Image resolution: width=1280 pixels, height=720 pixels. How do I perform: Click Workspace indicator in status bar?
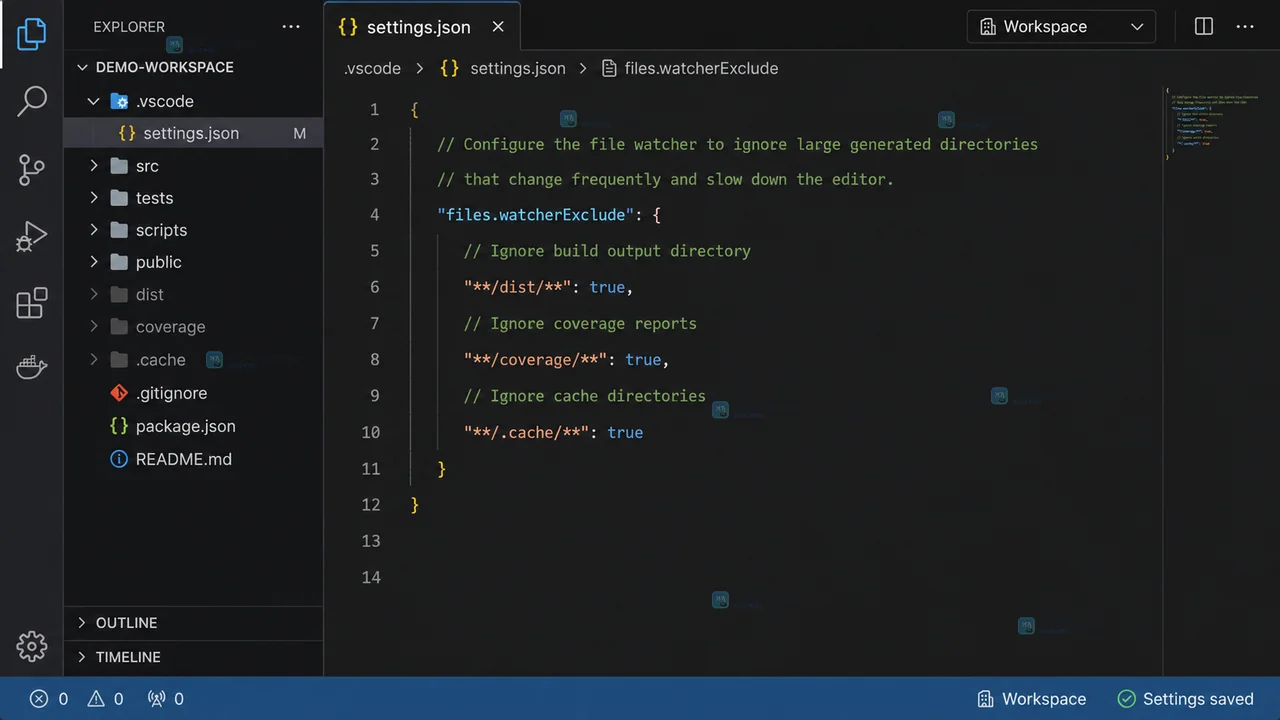click(1032, 699)
